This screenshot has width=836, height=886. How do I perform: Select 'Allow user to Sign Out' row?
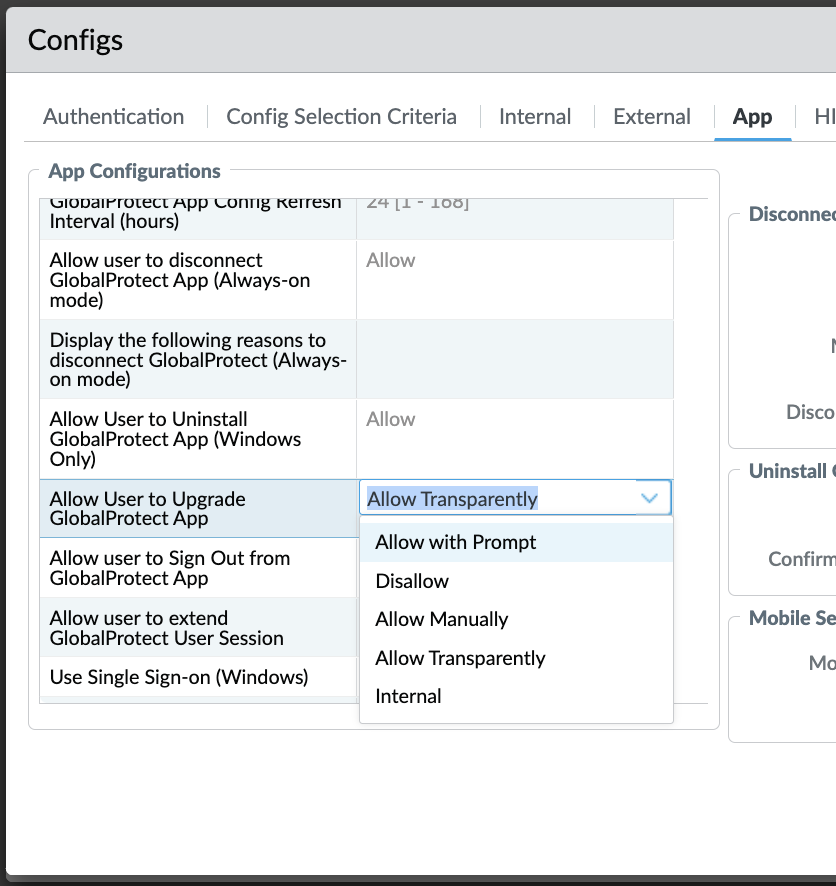[198, 568]
